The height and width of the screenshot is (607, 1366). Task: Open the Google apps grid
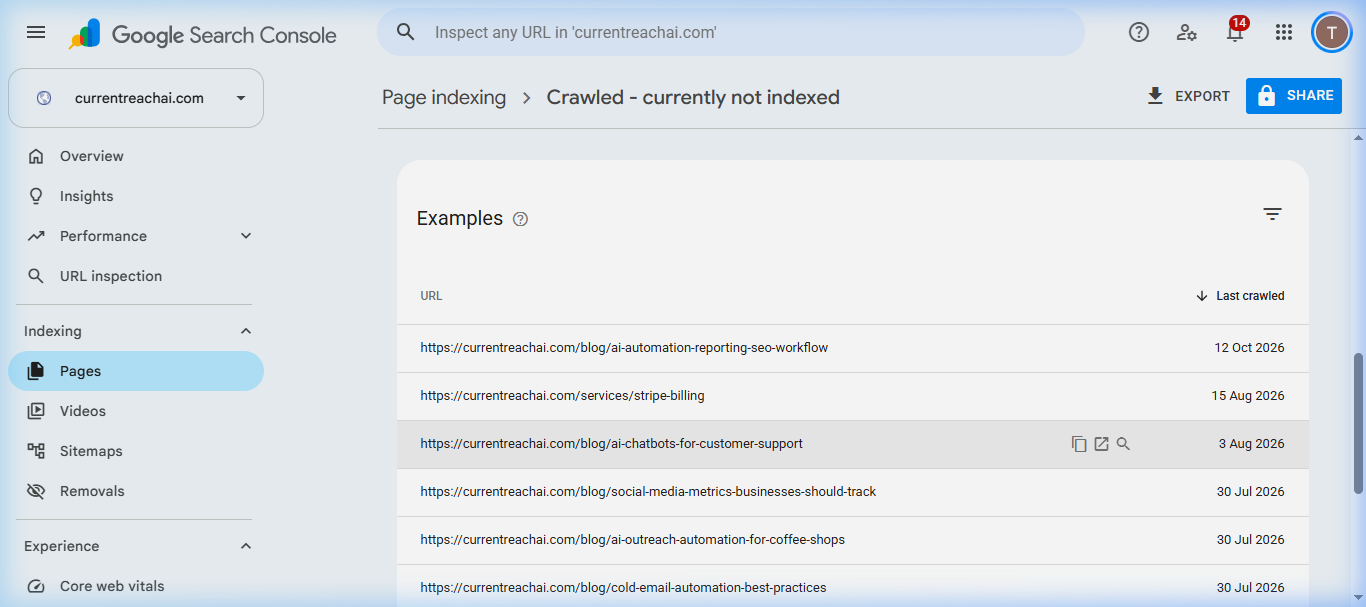[x=1284, y=32]
